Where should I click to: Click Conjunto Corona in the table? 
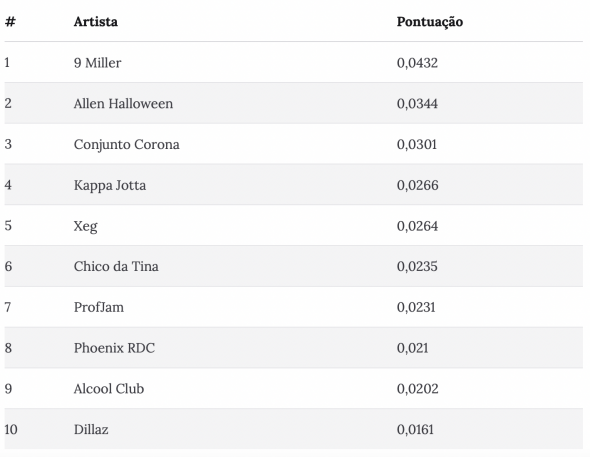coord(126,144)
